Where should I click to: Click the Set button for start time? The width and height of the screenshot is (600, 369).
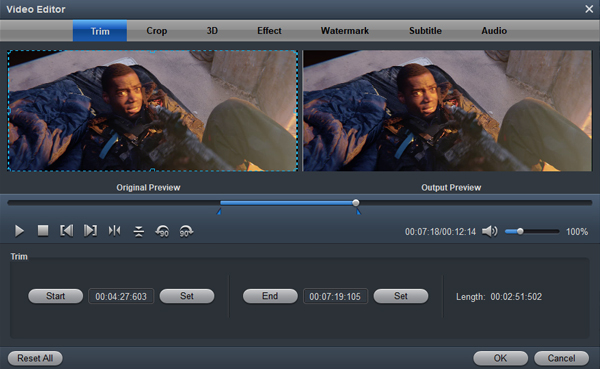click(187, 296)
